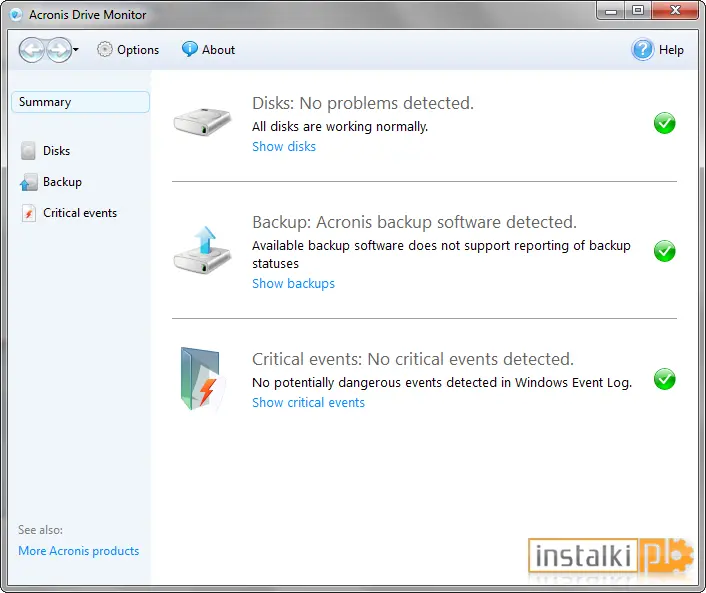Image resolution: width=706 pixels, height=593 pixels.
Task: Open the Options menu label
Action: 138,50
